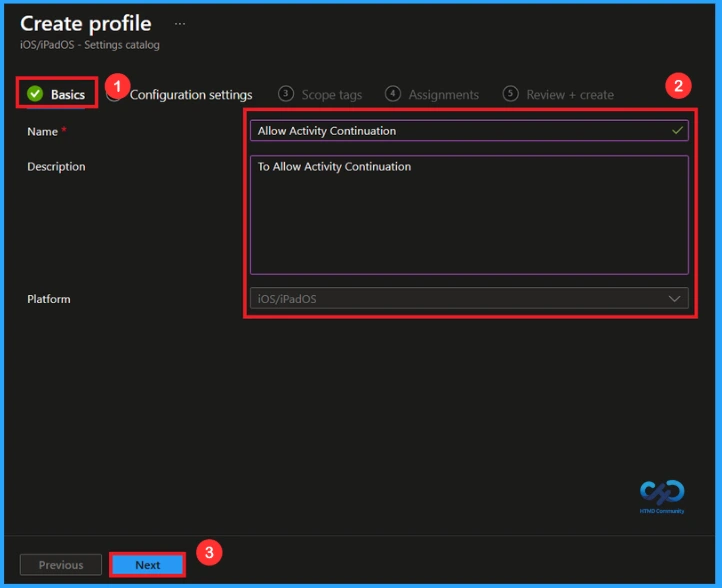
Task: Click the Name label
Action: (x=42, y=132)
